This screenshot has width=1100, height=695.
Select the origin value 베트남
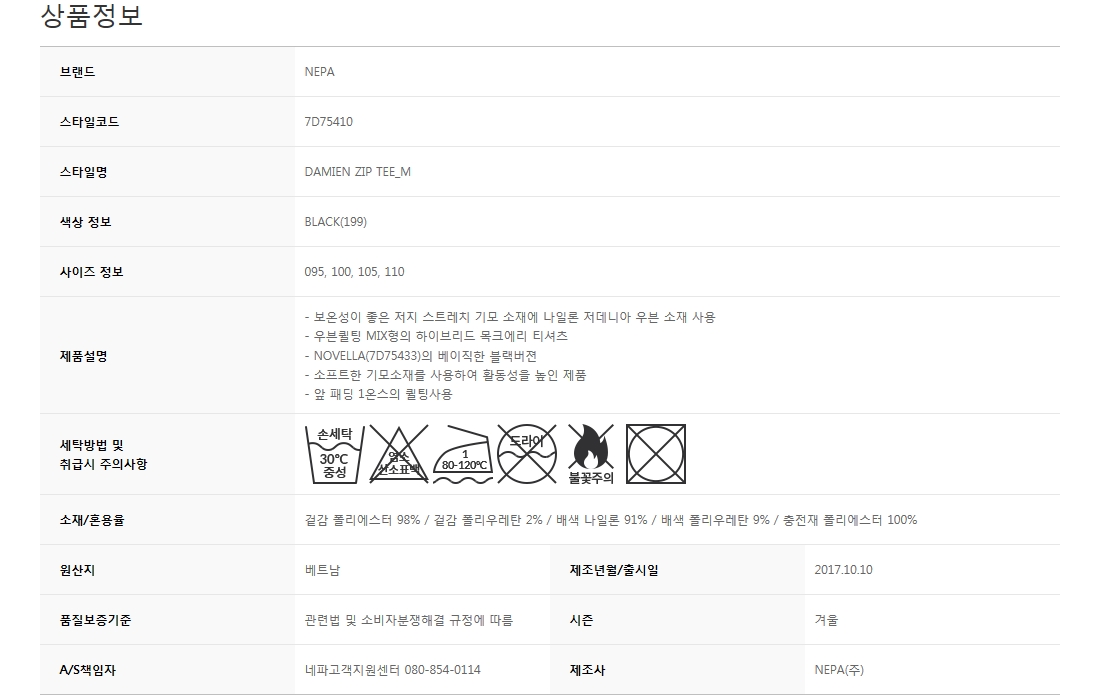click(322, 570)
